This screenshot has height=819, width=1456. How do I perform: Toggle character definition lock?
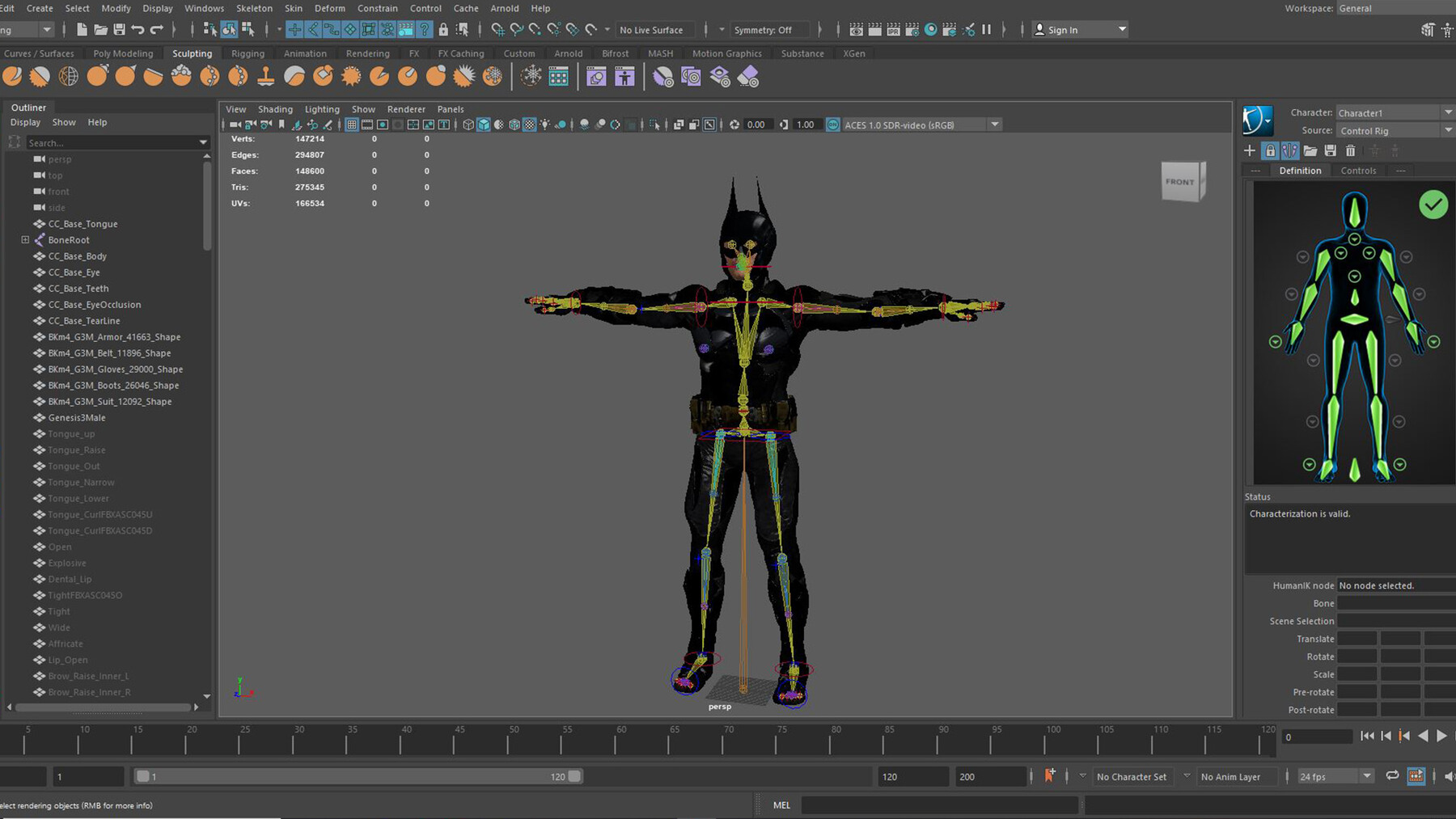1270,150
